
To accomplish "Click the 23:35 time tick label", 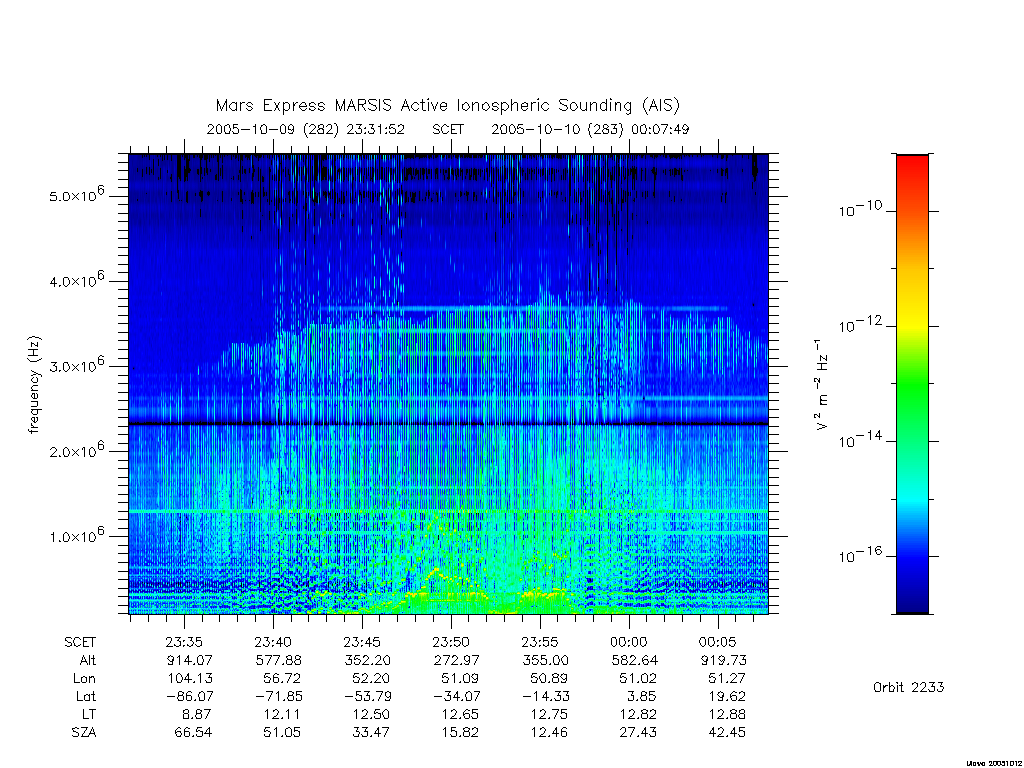I will click(x=184, y=642).
